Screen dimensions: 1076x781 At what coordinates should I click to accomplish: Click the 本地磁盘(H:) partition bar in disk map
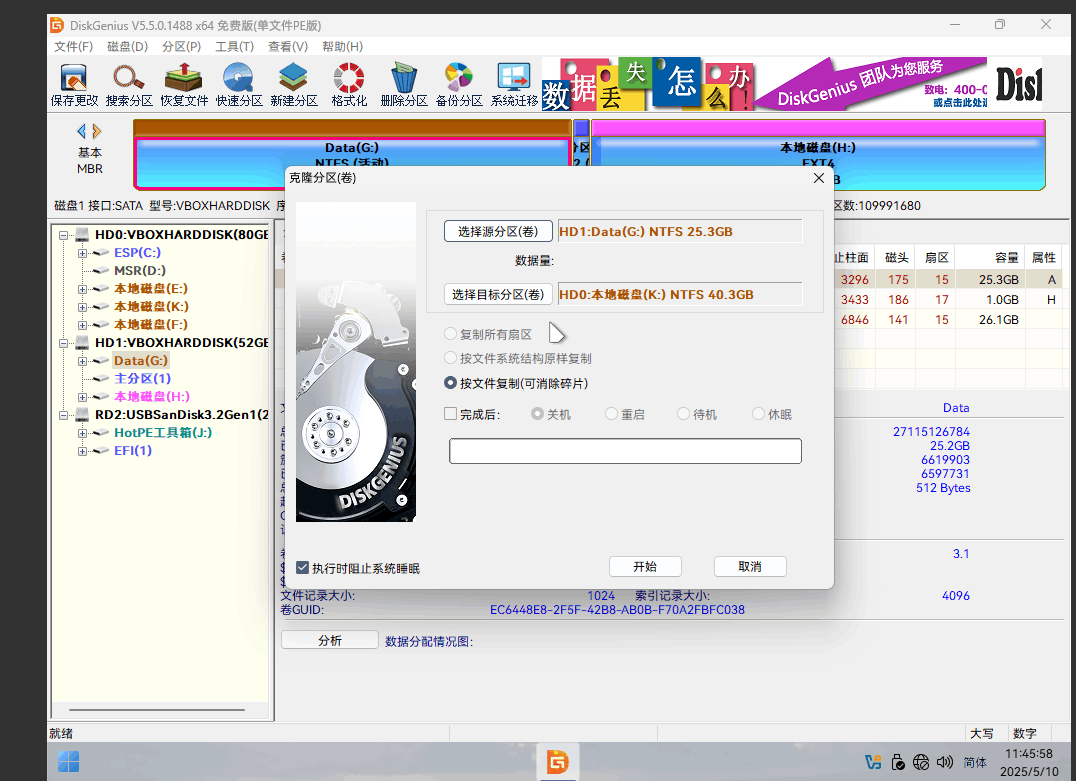818,154
